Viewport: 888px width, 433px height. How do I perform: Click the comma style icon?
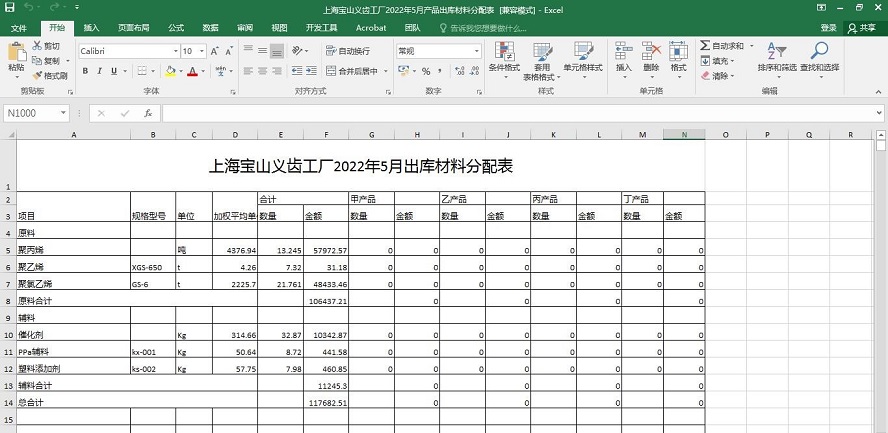(x=440, y=71)
